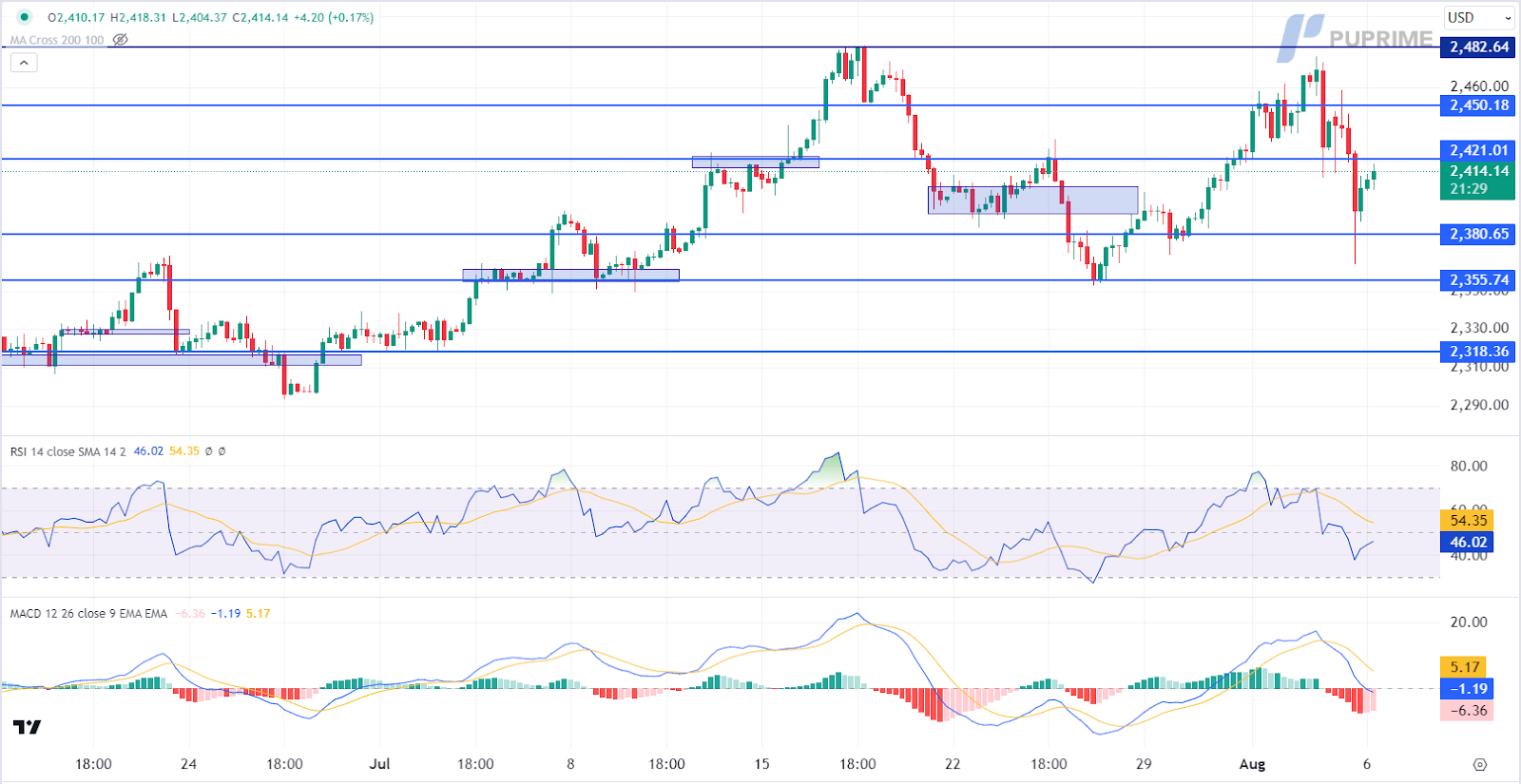Select the MACD 12 26 close indicator label
The height and width of the screenshot is (784, 1521).
click(x=88, y=613)
